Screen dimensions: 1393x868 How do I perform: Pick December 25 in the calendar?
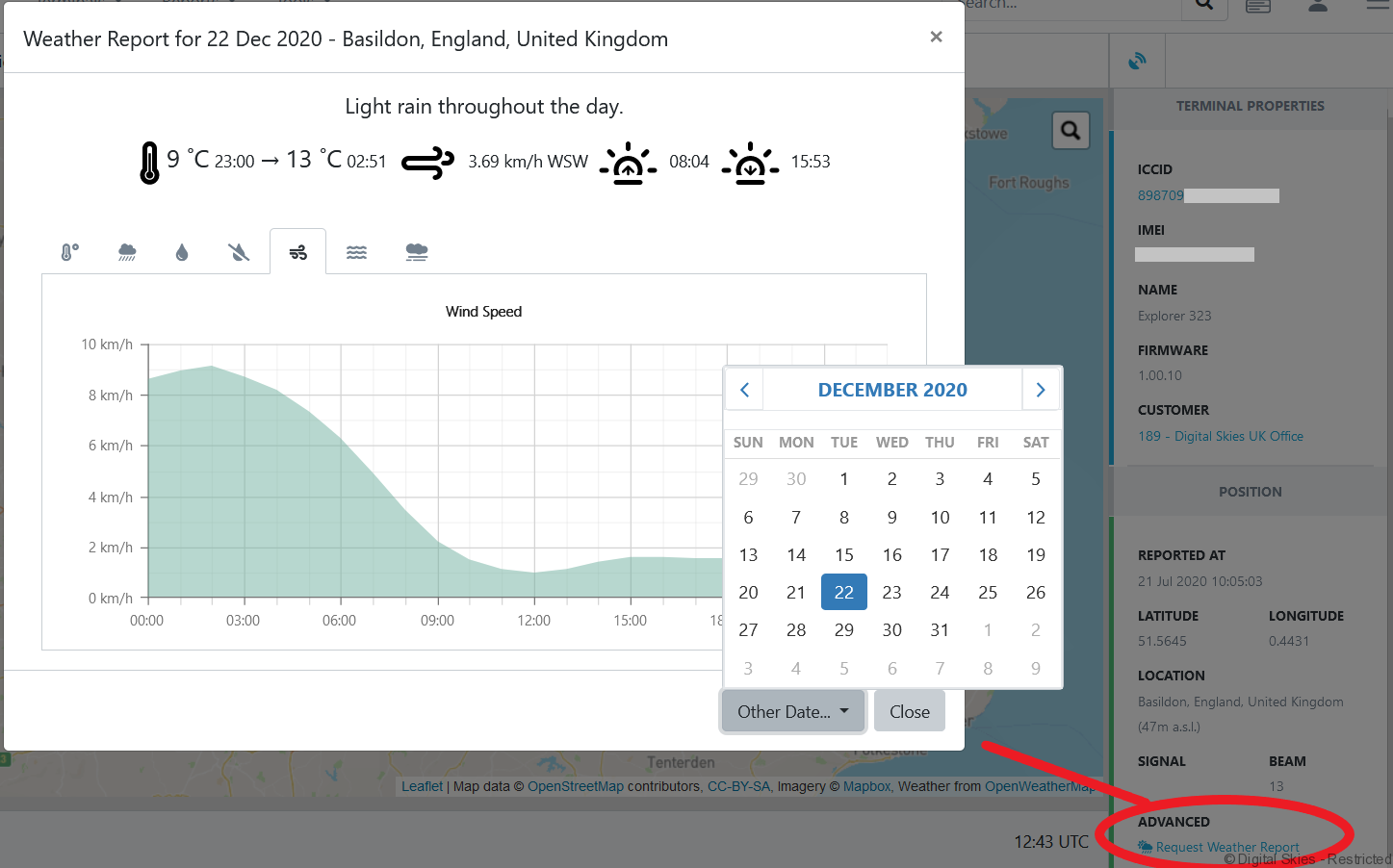[x=988, y=593]
